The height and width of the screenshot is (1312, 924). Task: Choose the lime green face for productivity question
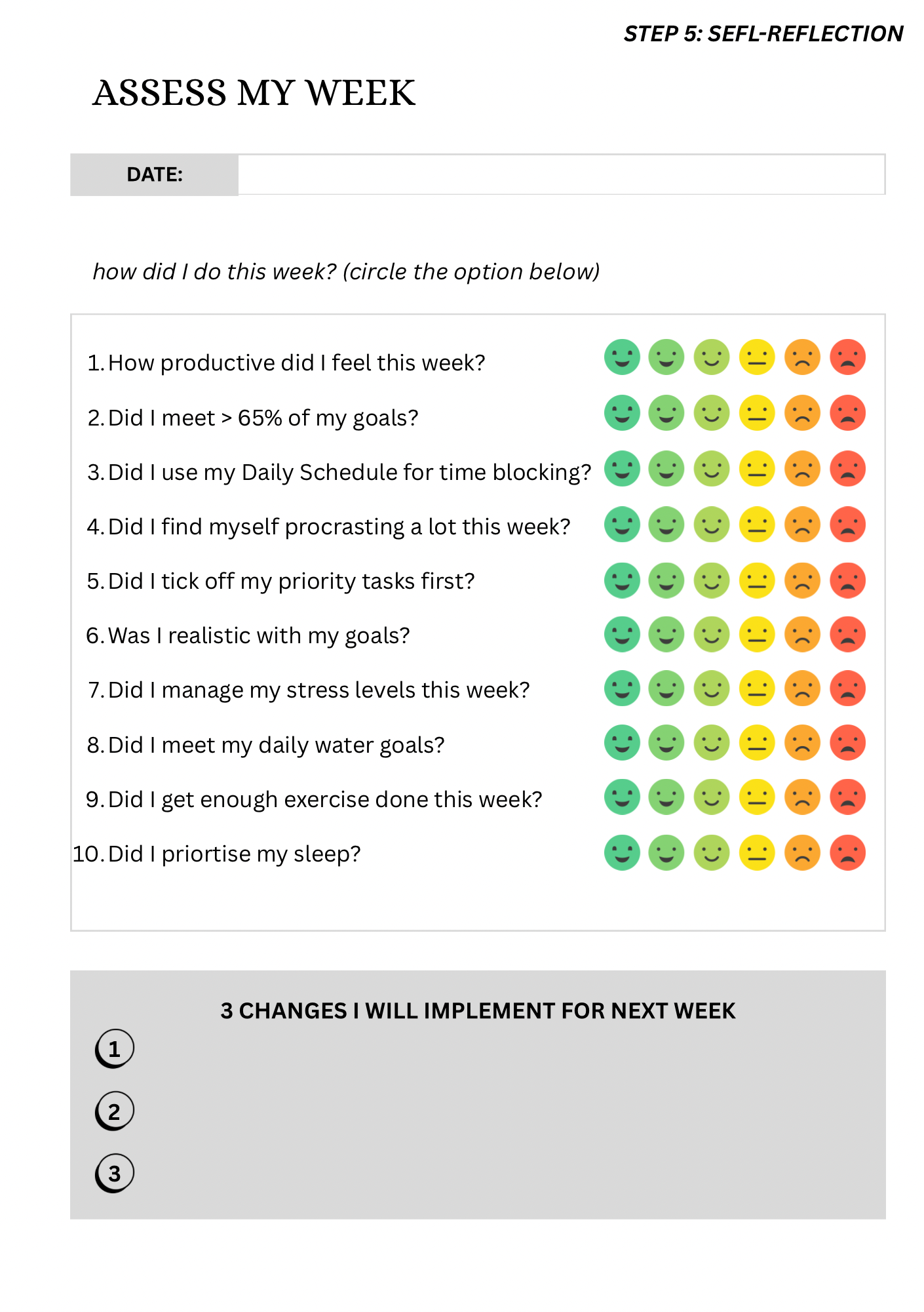[x=712, y=357]
